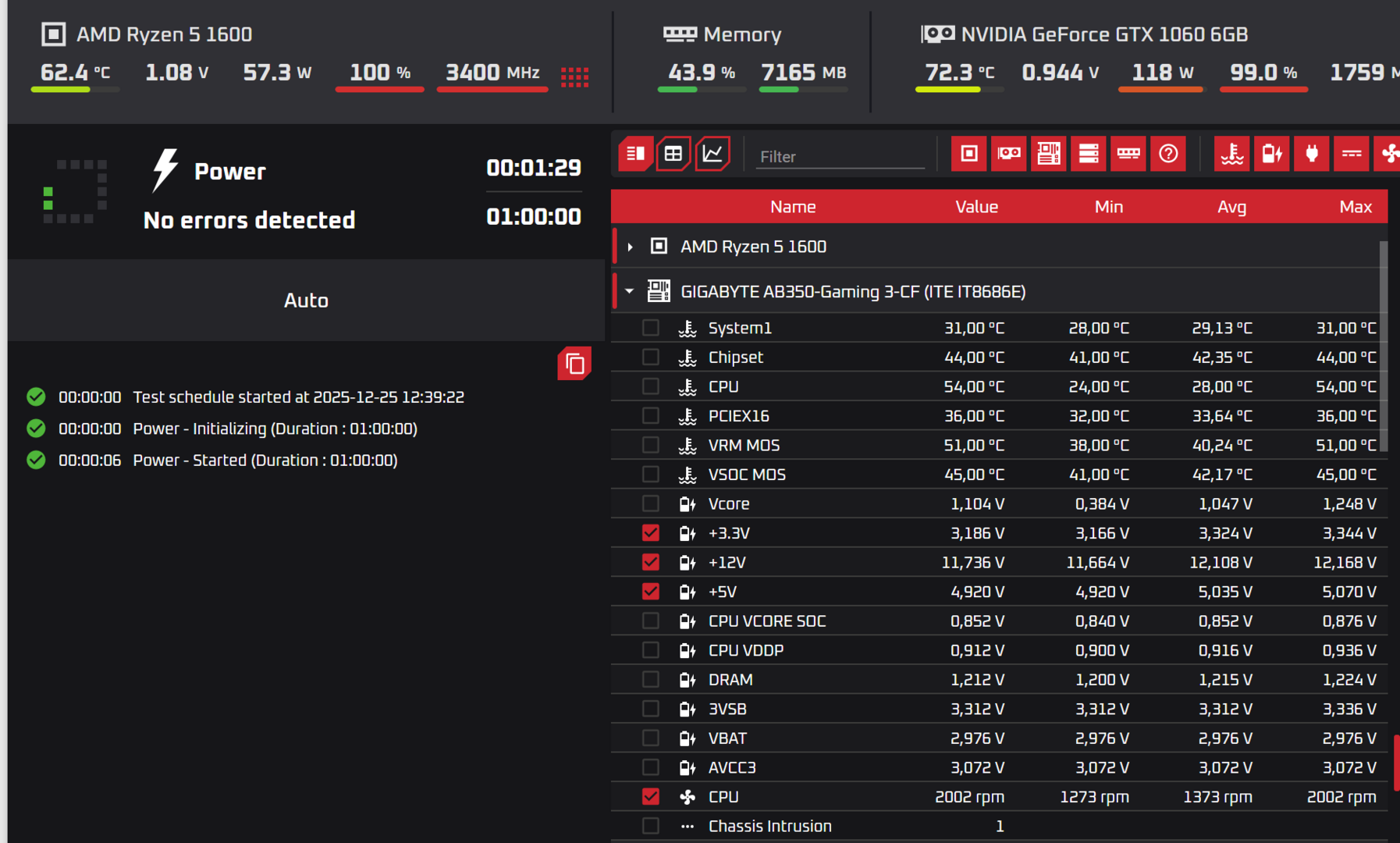
Task: Click the graphics card icon beside NVIDIA GeForce
Action: point(937,34)
